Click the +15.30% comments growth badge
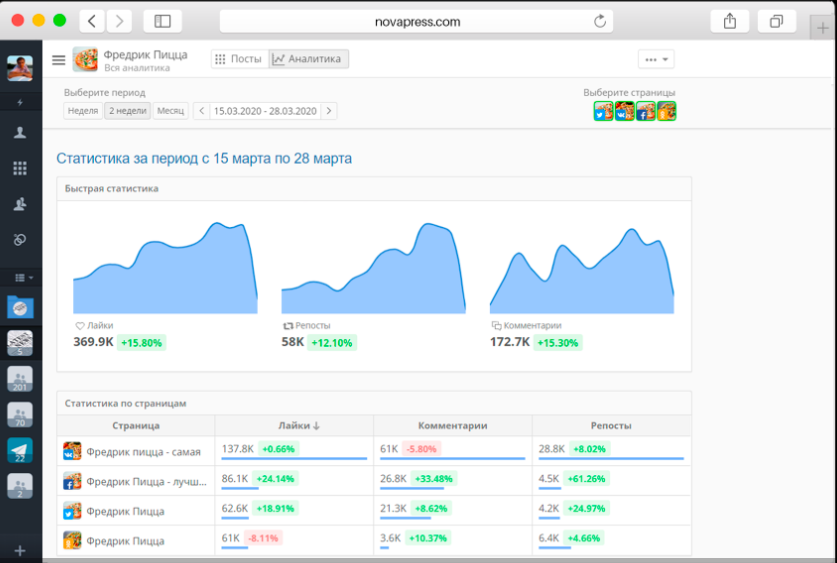Image resolution: width=837 pixels, height=563 pixels. 557,343
